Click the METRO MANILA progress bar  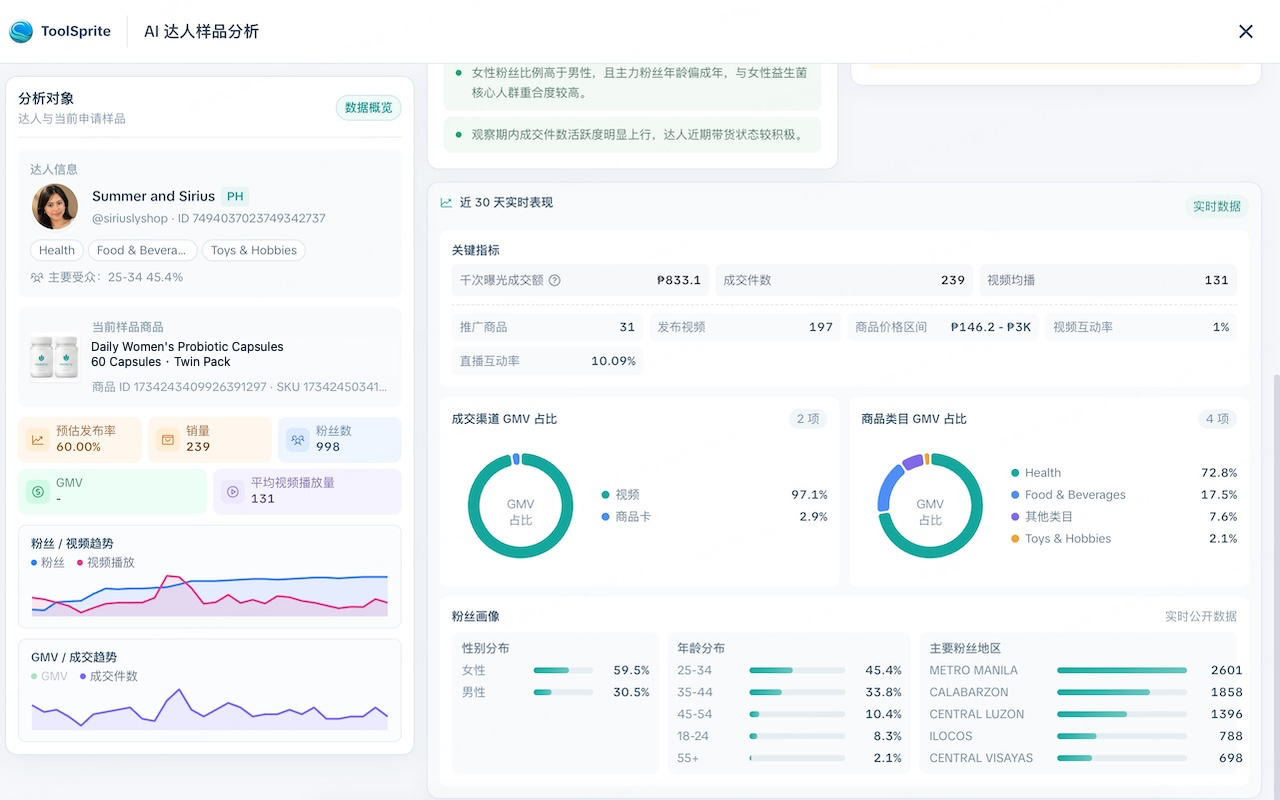[1122, 670]
